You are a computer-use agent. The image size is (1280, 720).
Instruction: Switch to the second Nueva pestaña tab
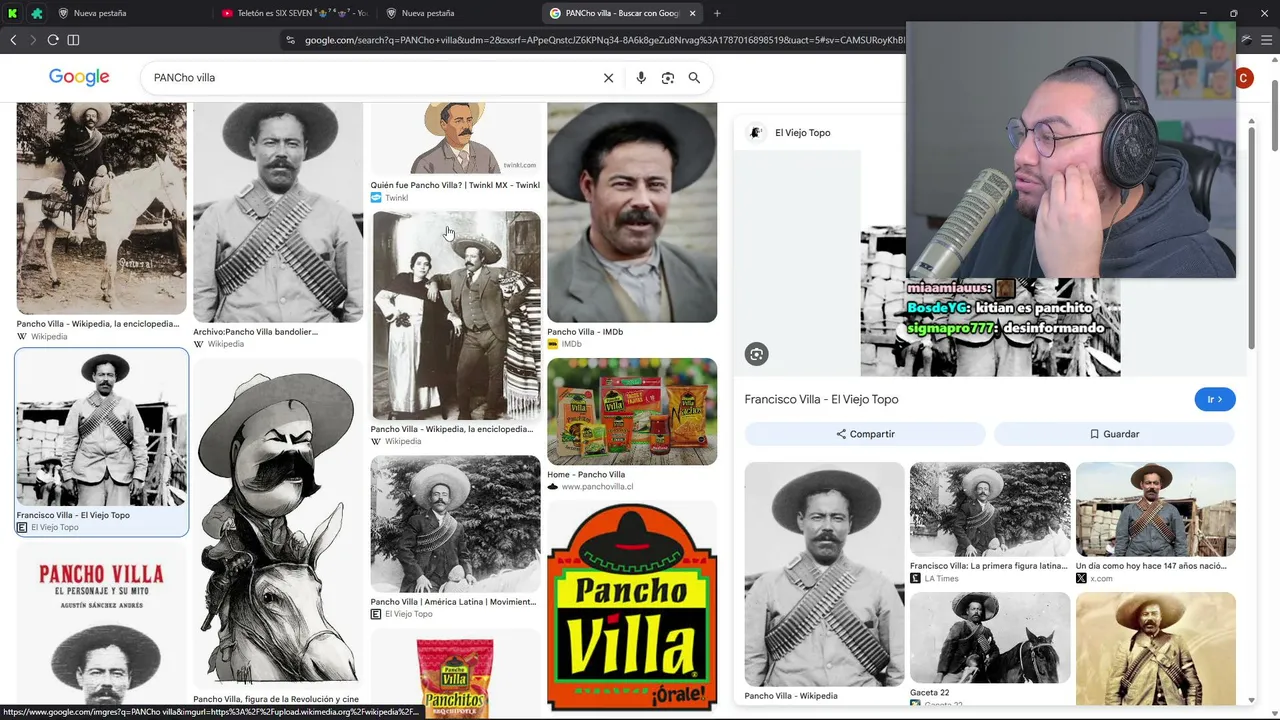point(458,13)
